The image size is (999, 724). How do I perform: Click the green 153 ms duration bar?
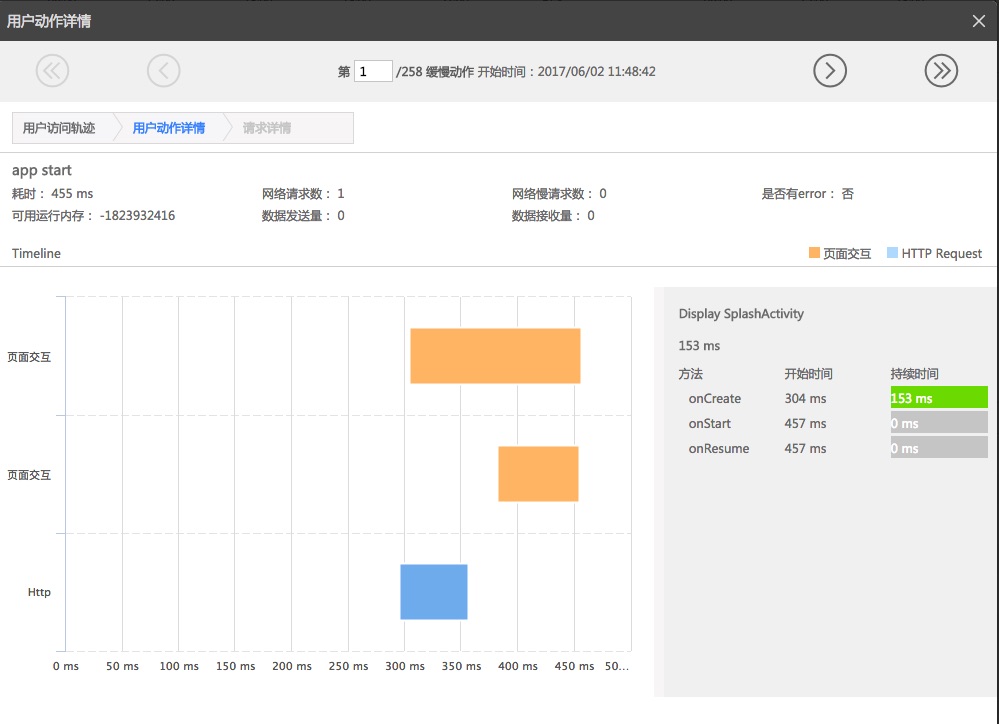click(939, 398)
